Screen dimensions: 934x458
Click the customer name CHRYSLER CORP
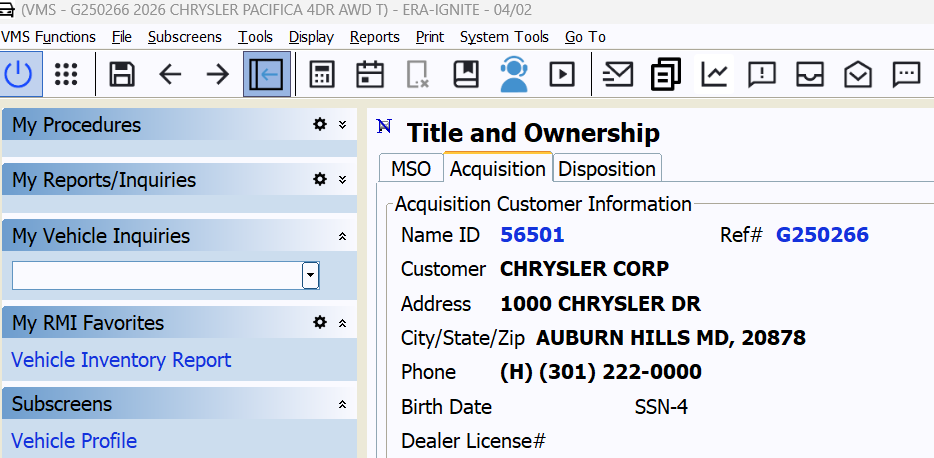[x=584, y=269]
